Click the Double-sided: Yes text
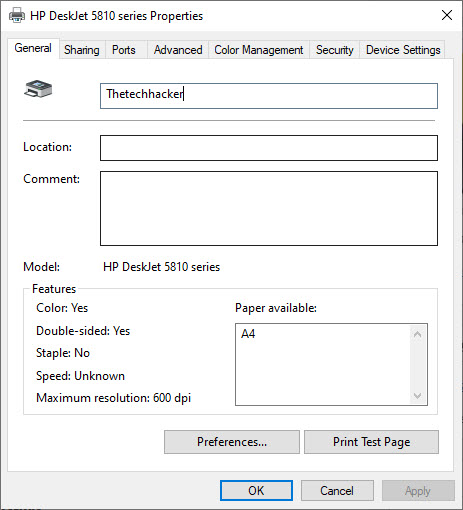The image size is (463, 510). click(x=83, y=331)
